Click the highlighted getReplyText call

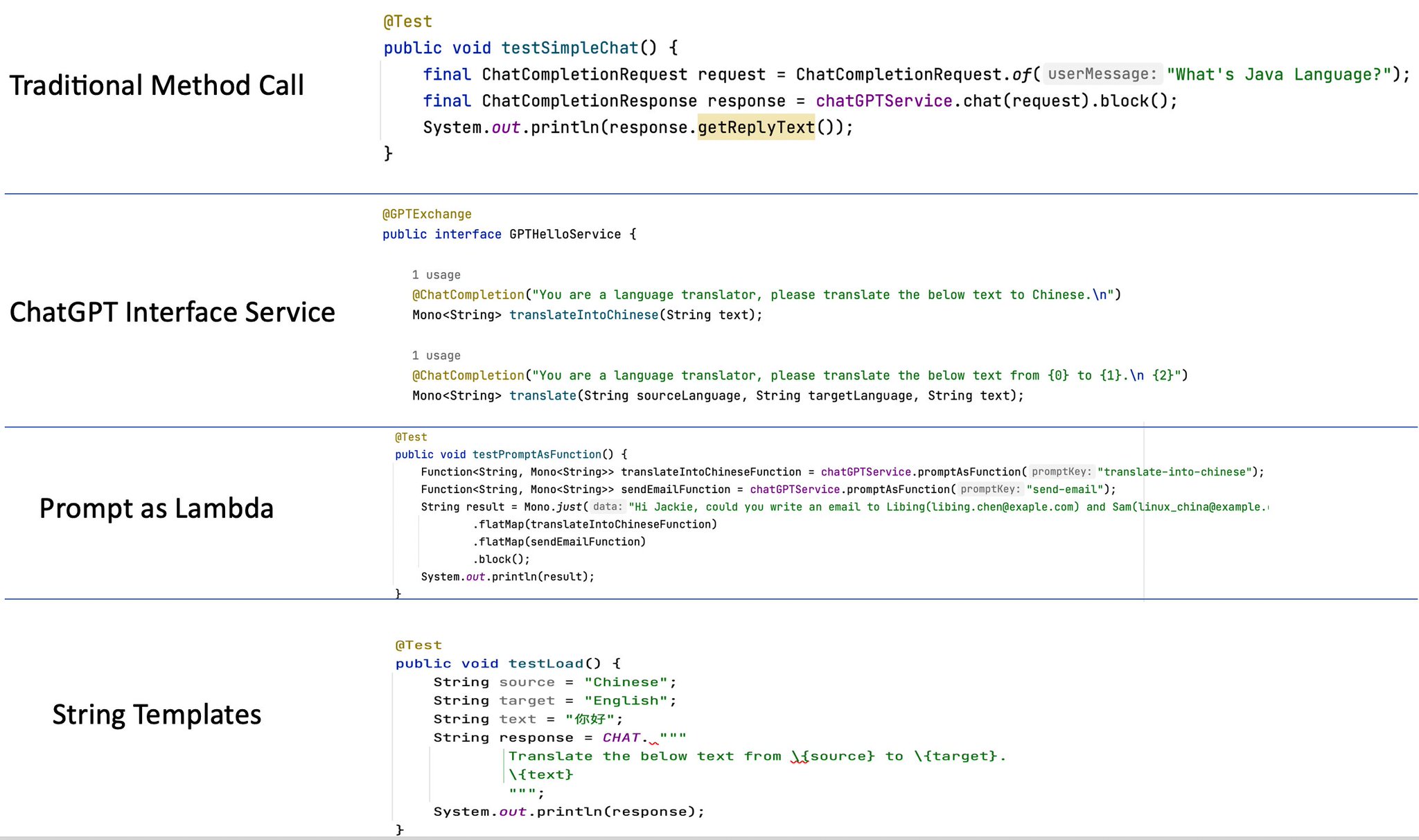(756, 127)
